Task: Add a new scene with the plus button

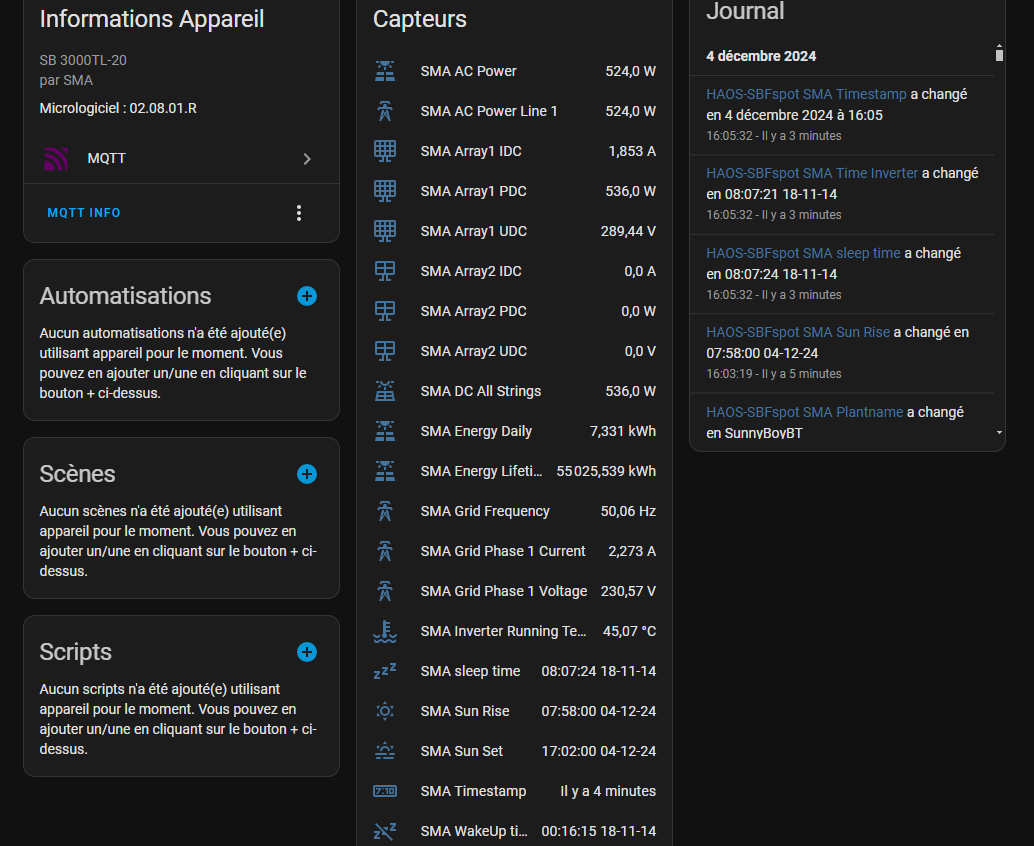Action: (306, 474)
